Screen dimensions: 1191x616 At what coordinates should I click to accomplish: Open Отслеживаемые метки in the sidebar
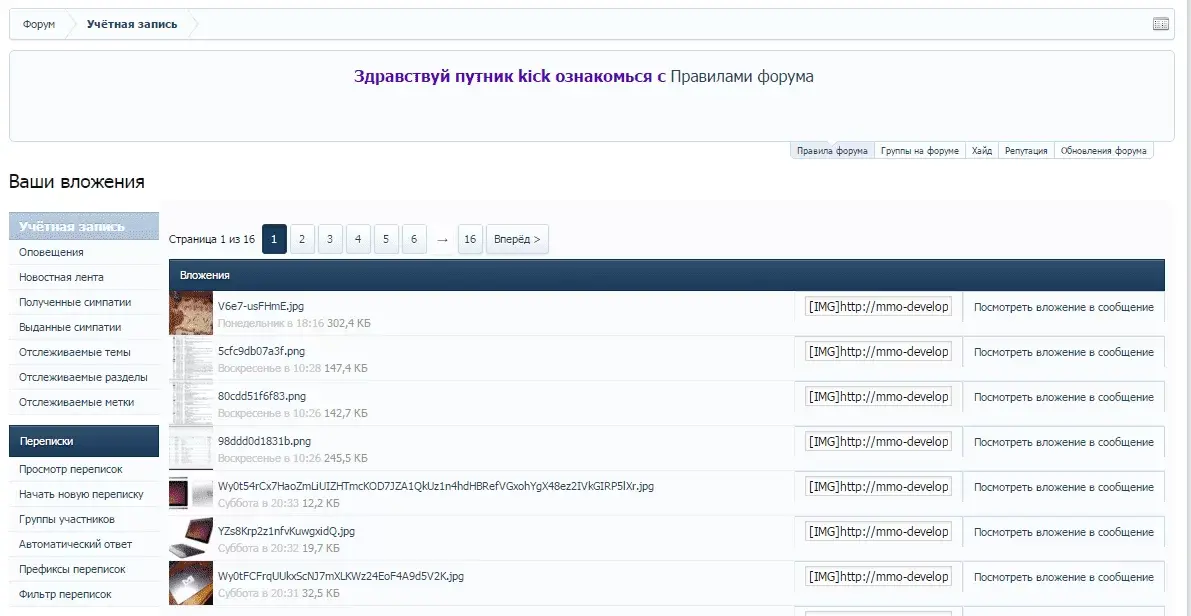click(84, 403)
